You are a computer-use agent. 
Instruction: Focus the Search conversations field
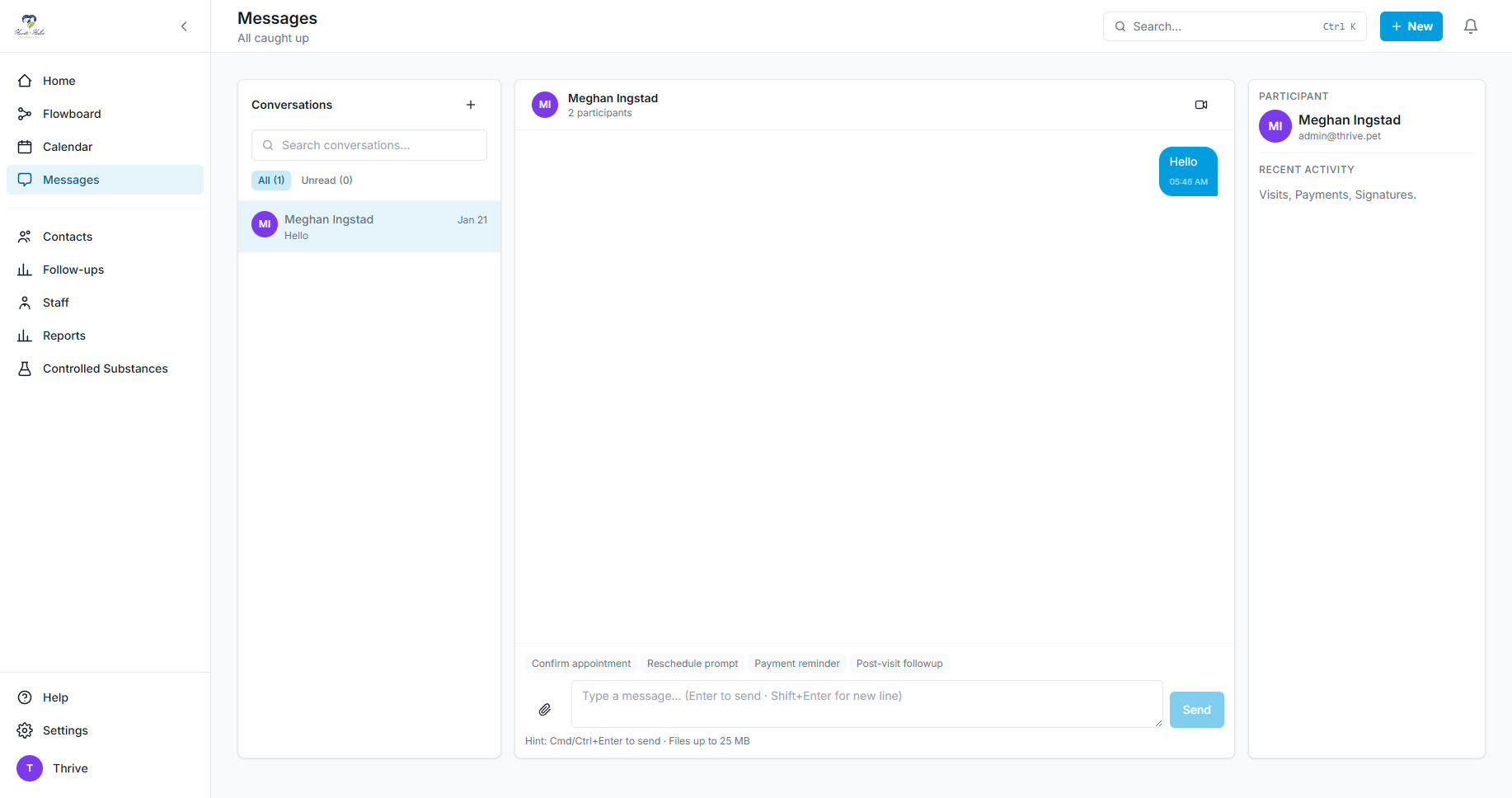click(369, 145)
